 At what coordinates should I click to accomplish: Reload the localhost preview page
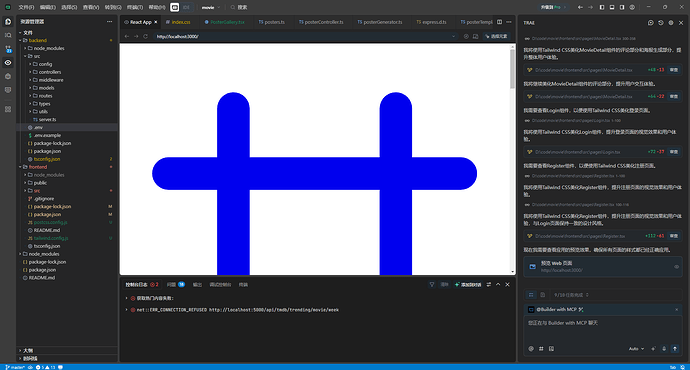tap(145, 37)
